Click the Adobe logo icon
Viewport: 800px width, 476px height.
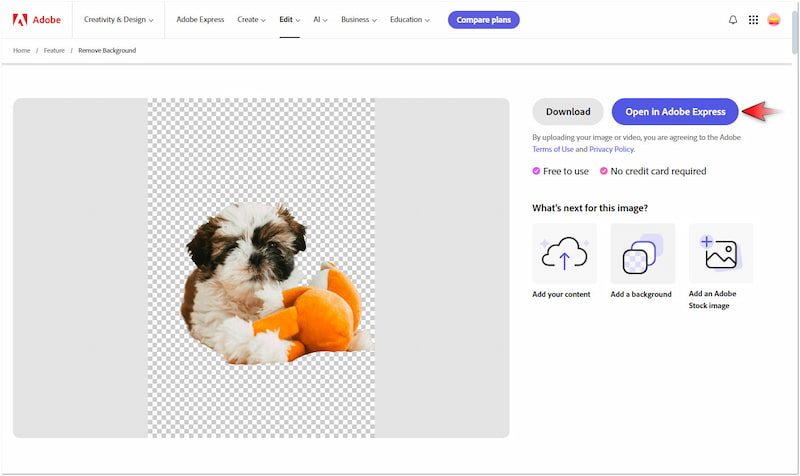coord(20,20)
